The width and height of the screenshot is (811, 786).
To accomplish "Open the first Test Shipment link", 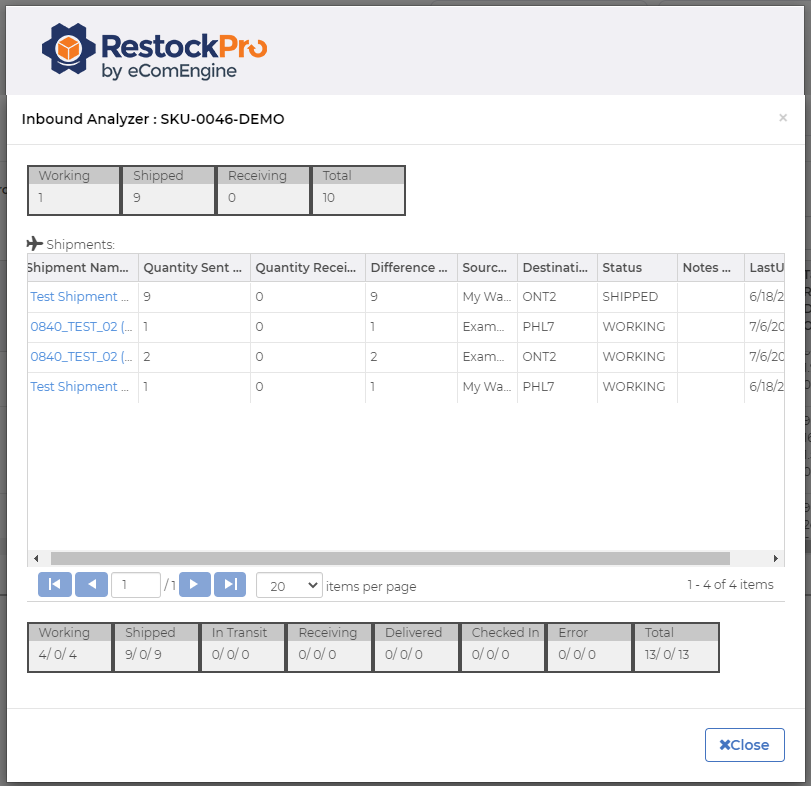I will (x=80, y=297).
